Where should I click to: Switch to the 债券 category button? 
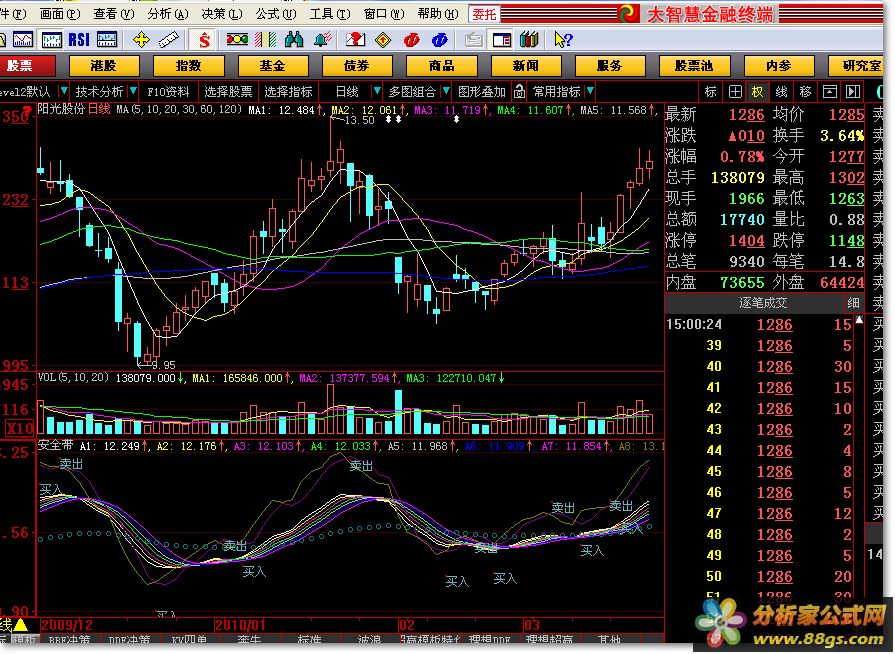(x=357, y=66)
